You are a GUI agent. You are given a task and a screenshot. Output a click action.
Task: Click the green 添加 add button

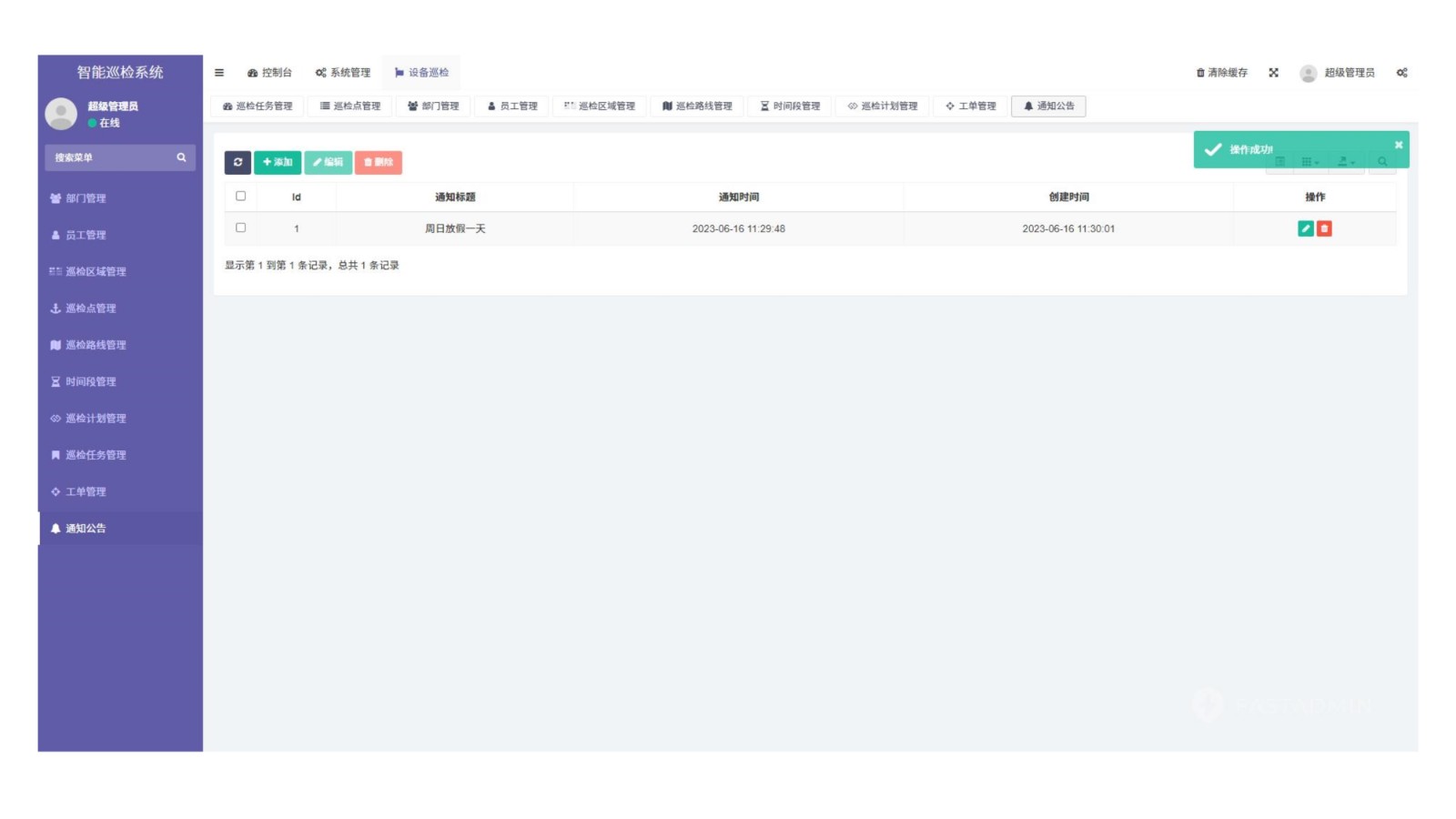(278, 162)
